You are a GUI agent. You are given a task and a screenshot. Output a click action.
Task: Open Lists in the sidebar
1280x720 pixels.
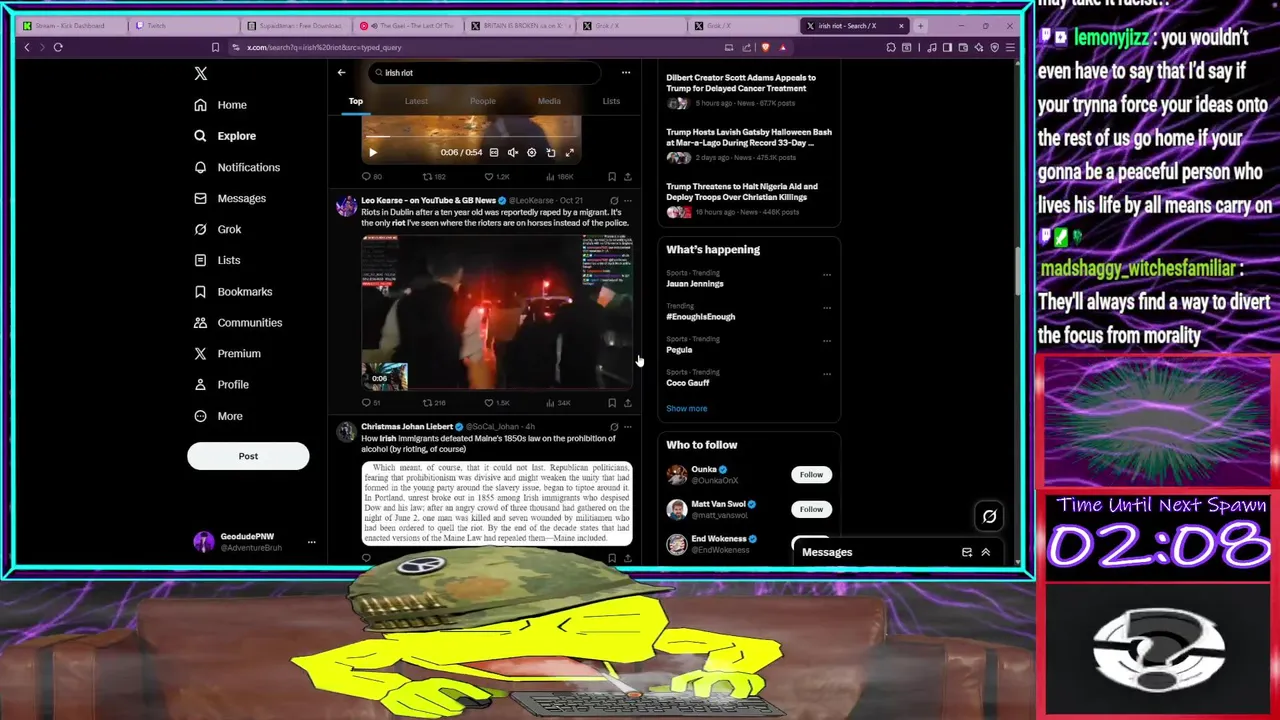point(218,260)
